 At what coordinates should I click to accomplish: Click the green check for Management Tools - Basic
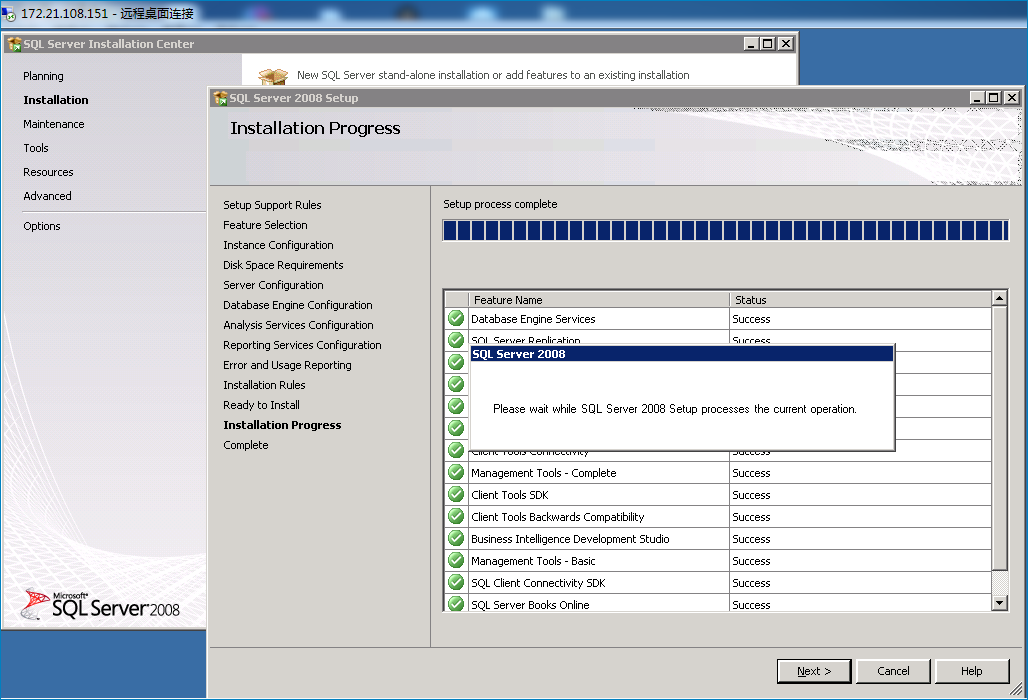click(x=456, y=560)
